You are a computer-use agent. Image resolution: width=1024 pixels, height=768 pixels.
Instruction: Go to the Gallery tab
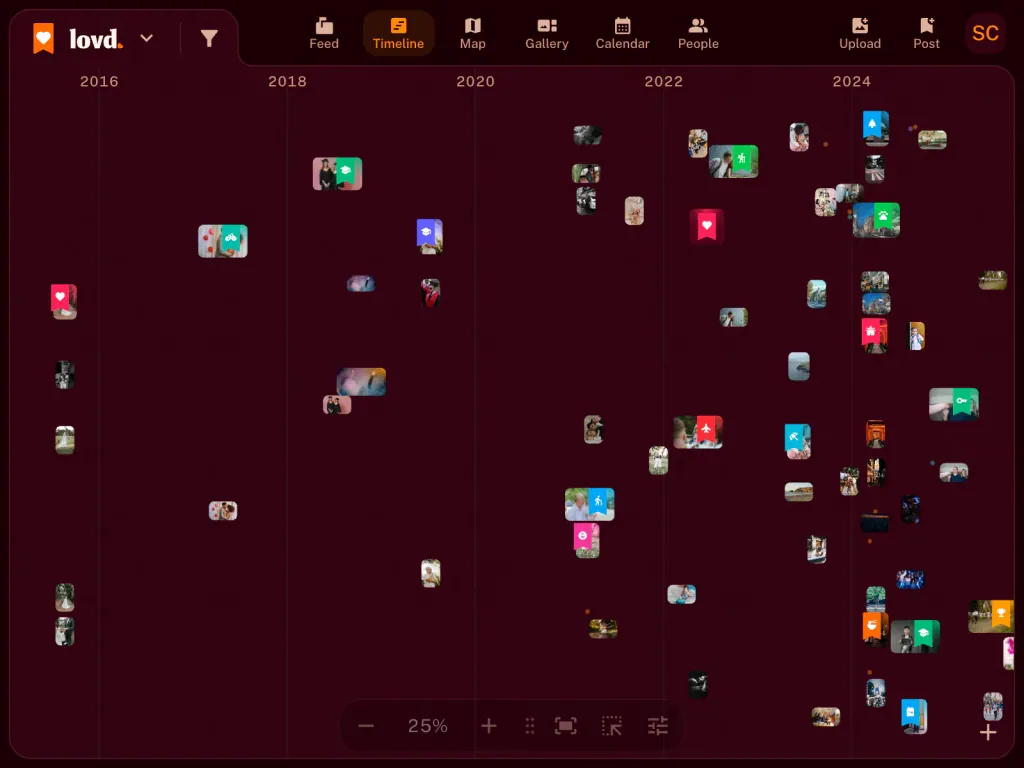pos(547,34)
